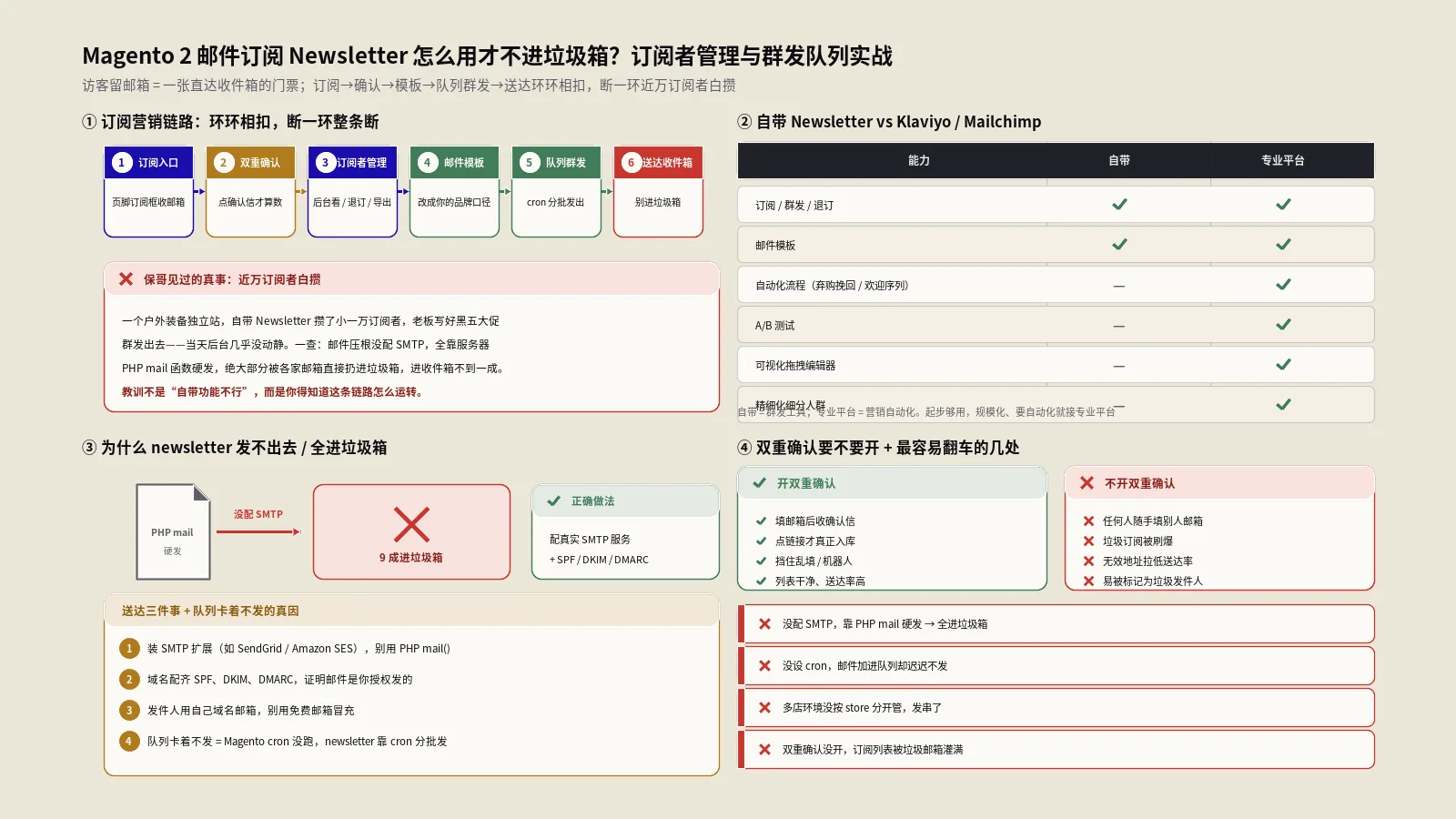Click the ④ 双重确认要不要开 section heading
1456x819 pixels.
click(879, 448)
